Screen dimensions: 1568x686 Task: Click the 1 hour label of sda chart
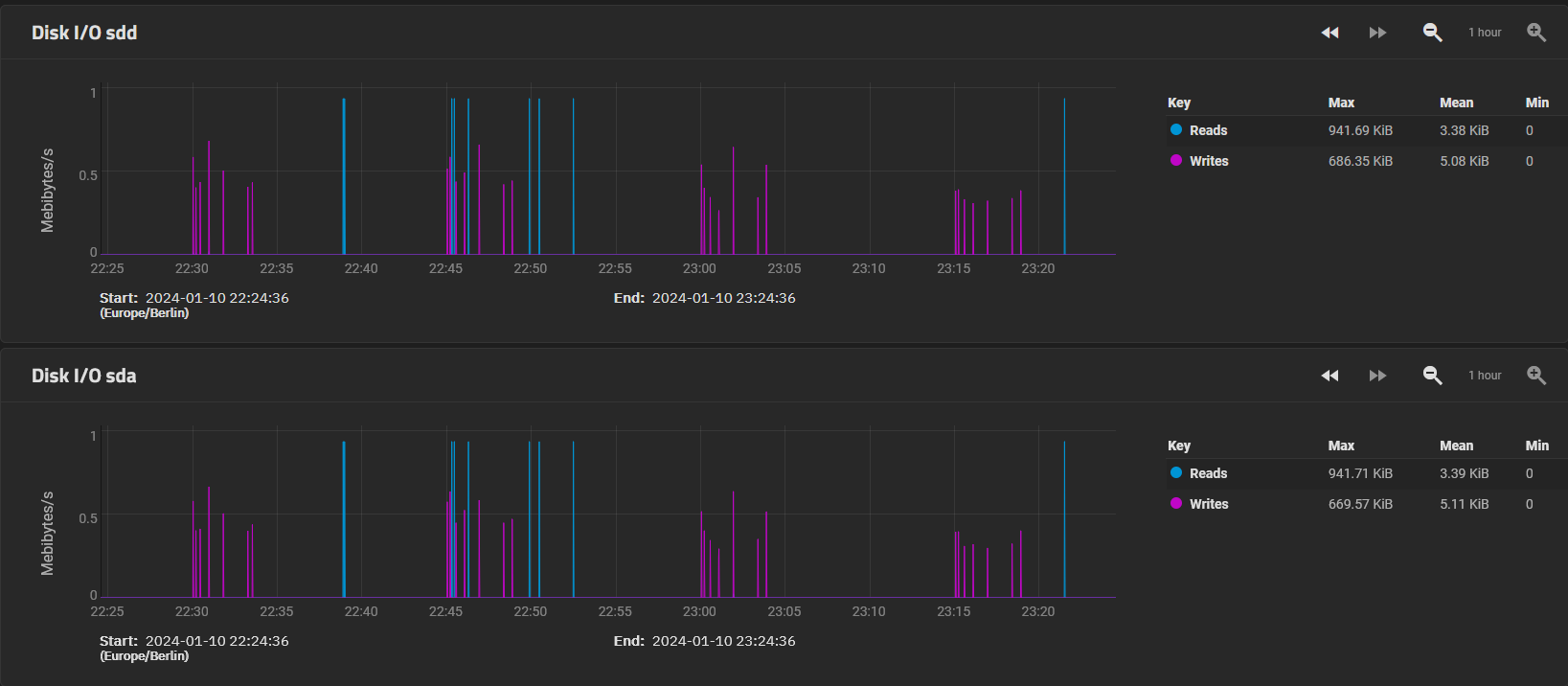coord(1485,376)
